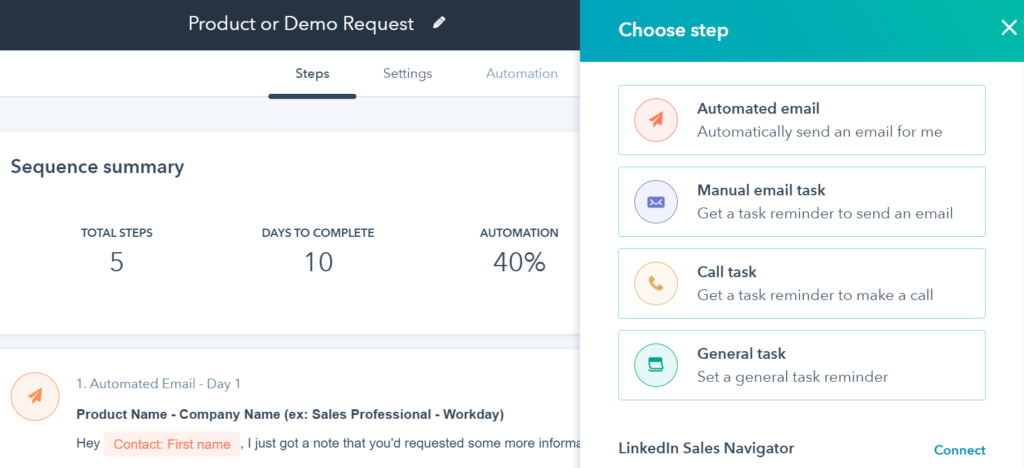Open the Settings tab
This screenshot has width=1024, height=468.
(x=407, y=74)
